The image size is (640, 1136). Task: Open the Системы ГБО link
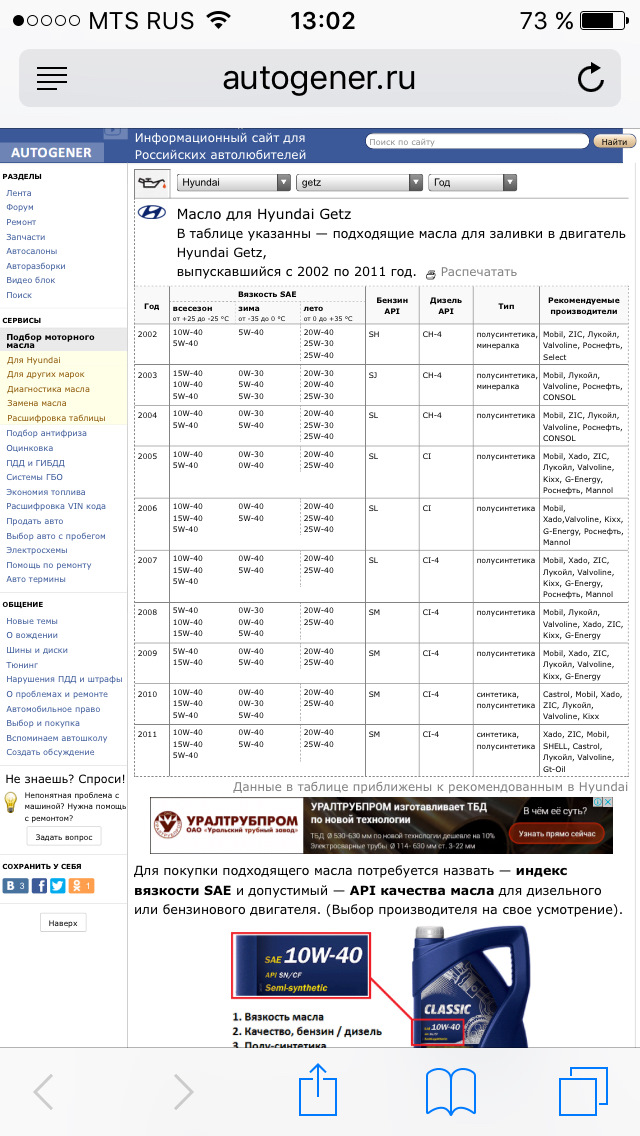click(34, 477)
